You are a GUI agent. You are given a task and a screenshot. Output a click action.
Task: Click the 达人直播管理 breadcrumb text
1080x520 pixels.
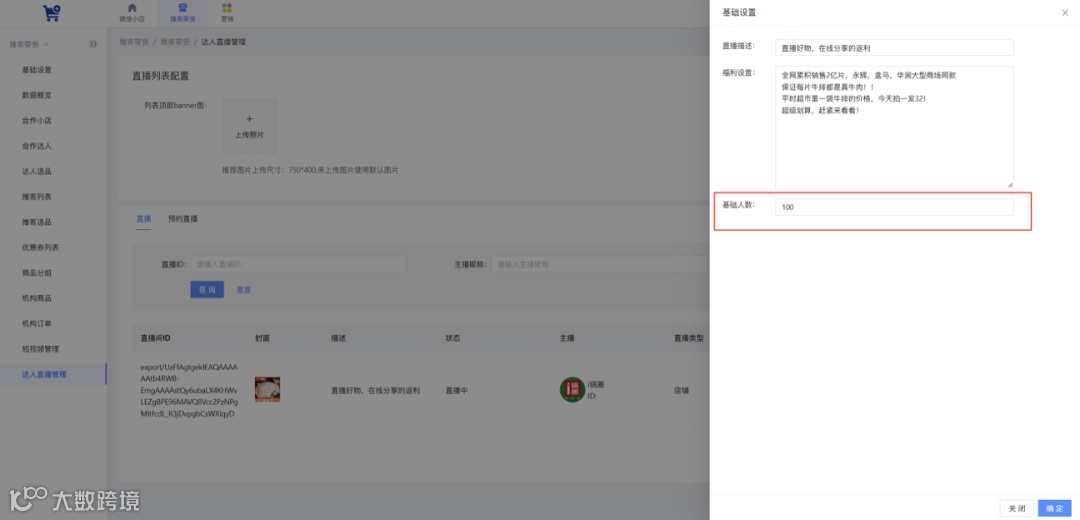pyautogui.click(x=224, y=42)
